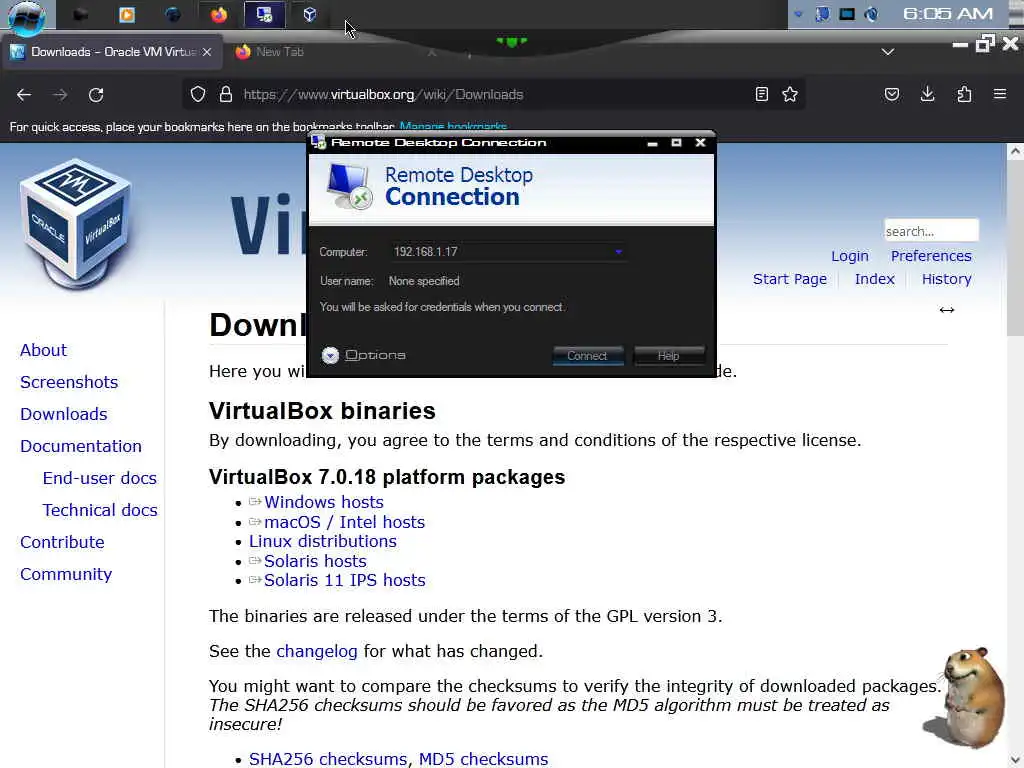Click the tracking protection shield icon
The image size is (1024, 768).
coord(198,95)
